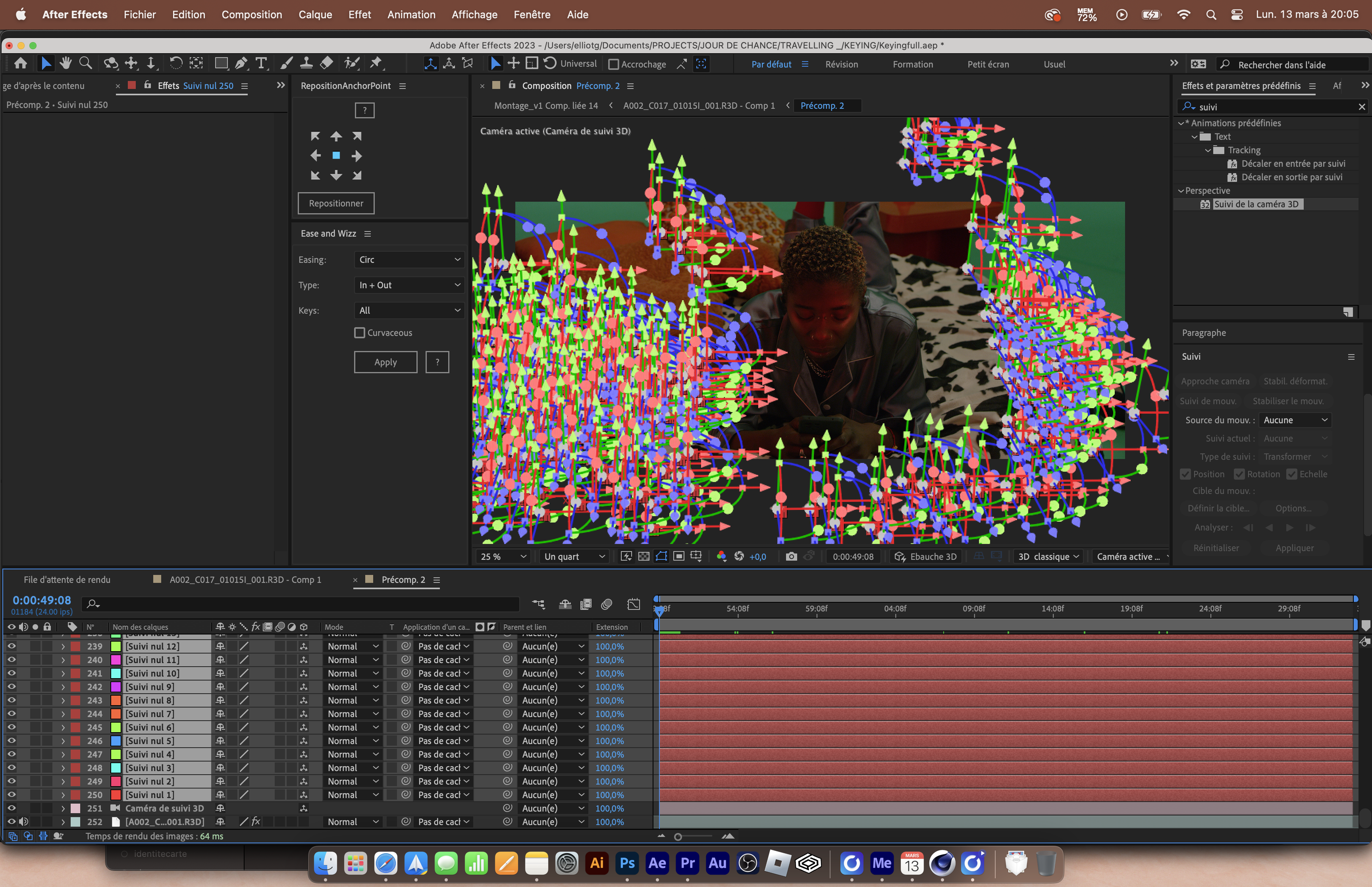
Task: Select the Puppet Pin tool
Action: click(x=376, y=64)
